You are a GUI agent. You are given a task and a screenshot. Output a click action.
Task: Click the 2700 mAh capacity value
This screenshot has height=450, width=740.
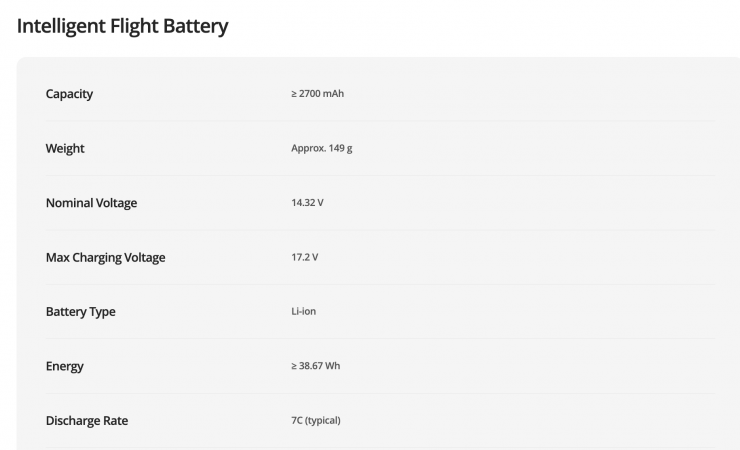coord(322,94)
